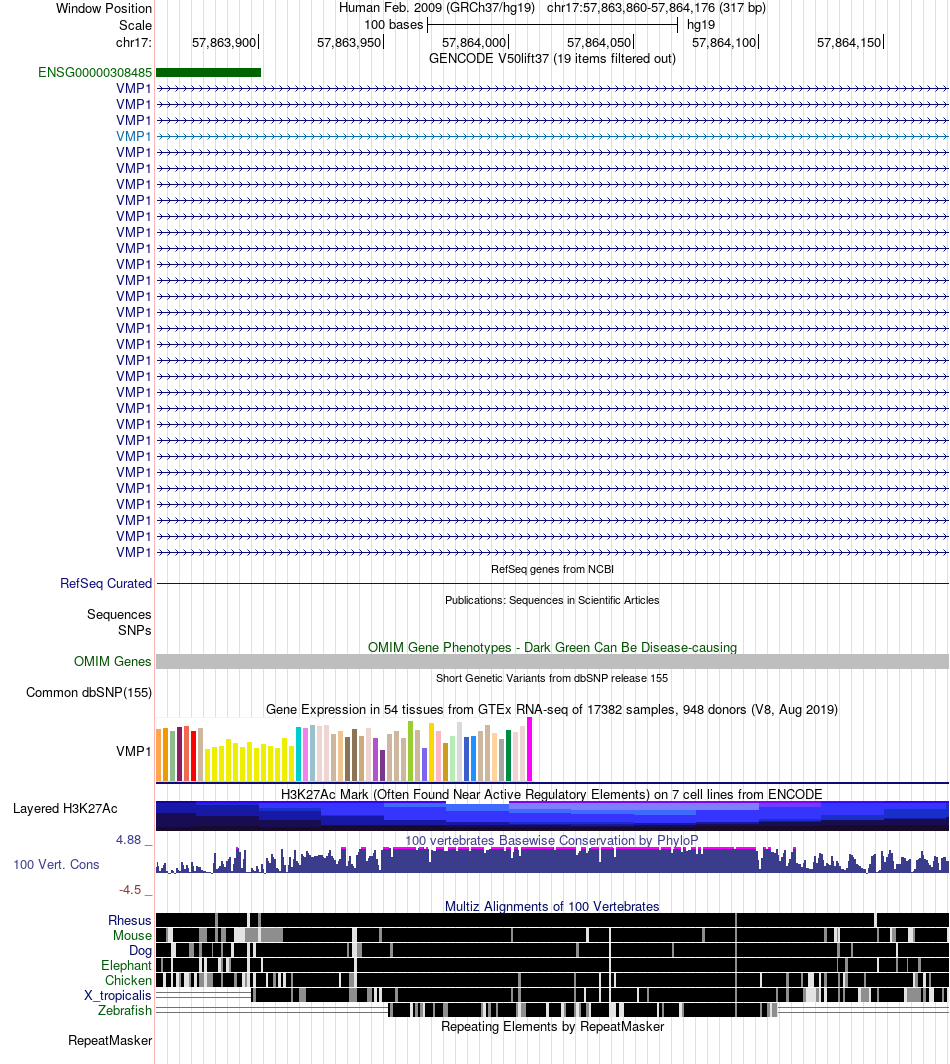The height and width of the screenshot is (1064, 950).
Task: Open the H3K27Ac Mark track title
Action: [x=552, y=795]
